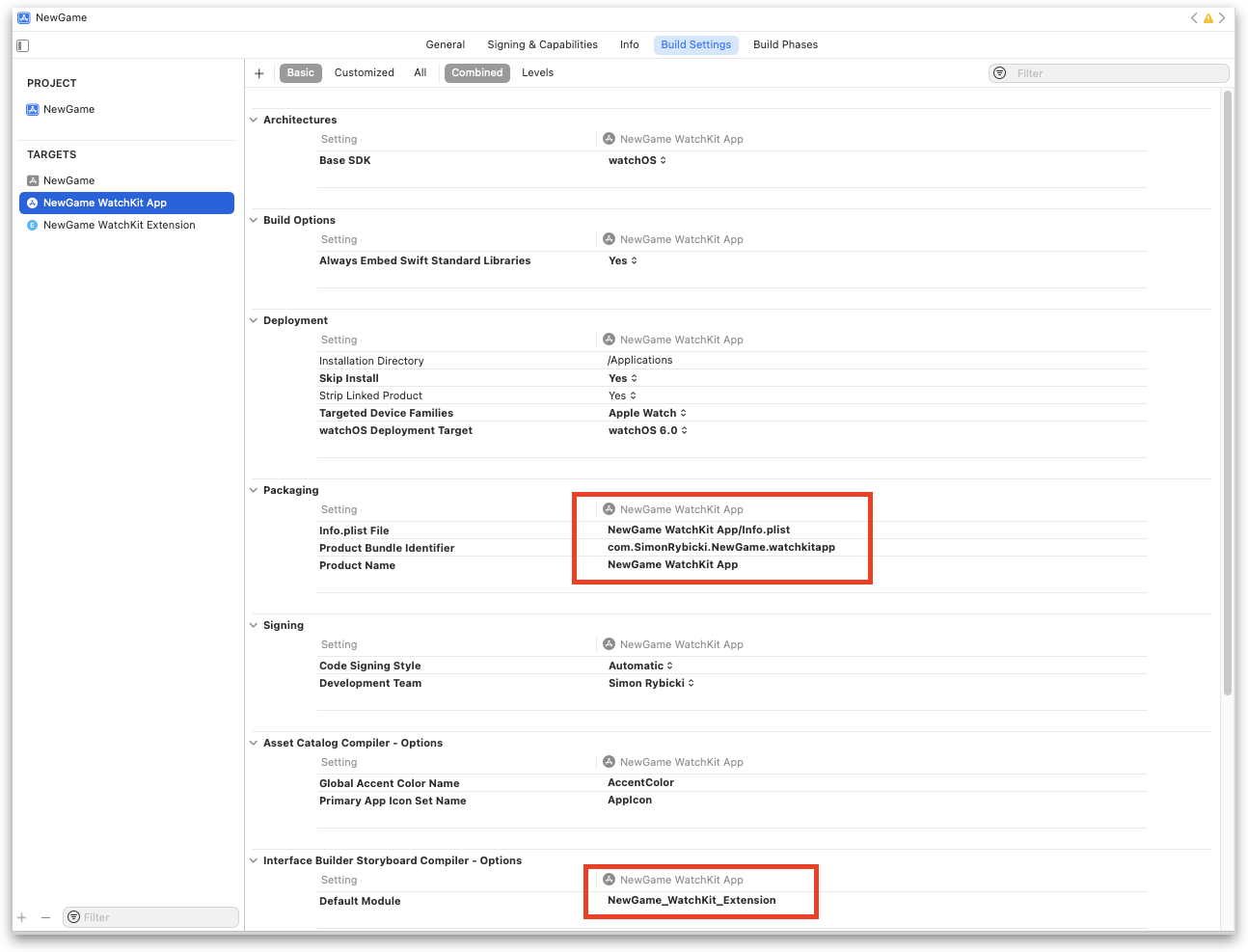Screen dimensions: 1248x952
Task: Click the build settings Filter search field
Action: click(1109, 73)
